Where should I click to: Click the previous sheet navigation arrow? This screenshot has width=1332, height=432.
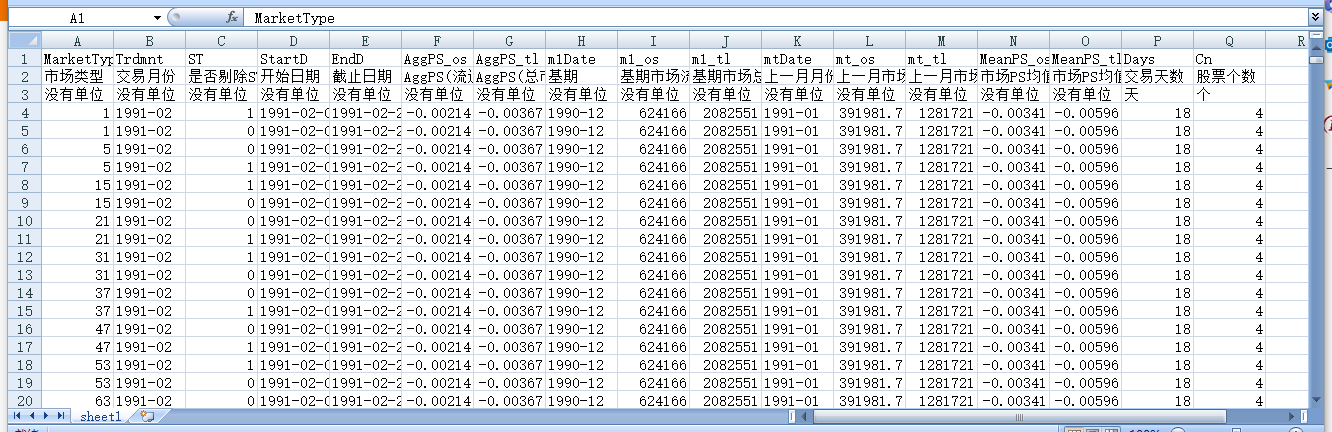30,415
